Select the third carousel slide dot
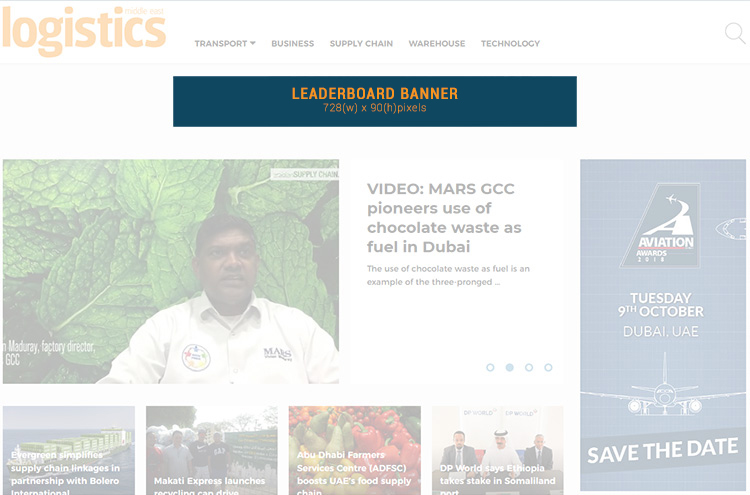 529,367
